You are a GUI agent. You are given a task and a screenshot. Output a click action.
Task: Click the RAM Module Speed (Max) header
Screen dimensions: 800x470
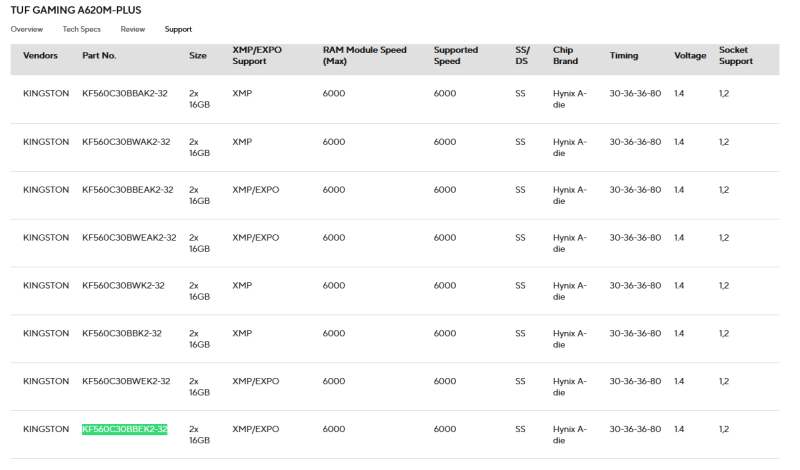364,56
